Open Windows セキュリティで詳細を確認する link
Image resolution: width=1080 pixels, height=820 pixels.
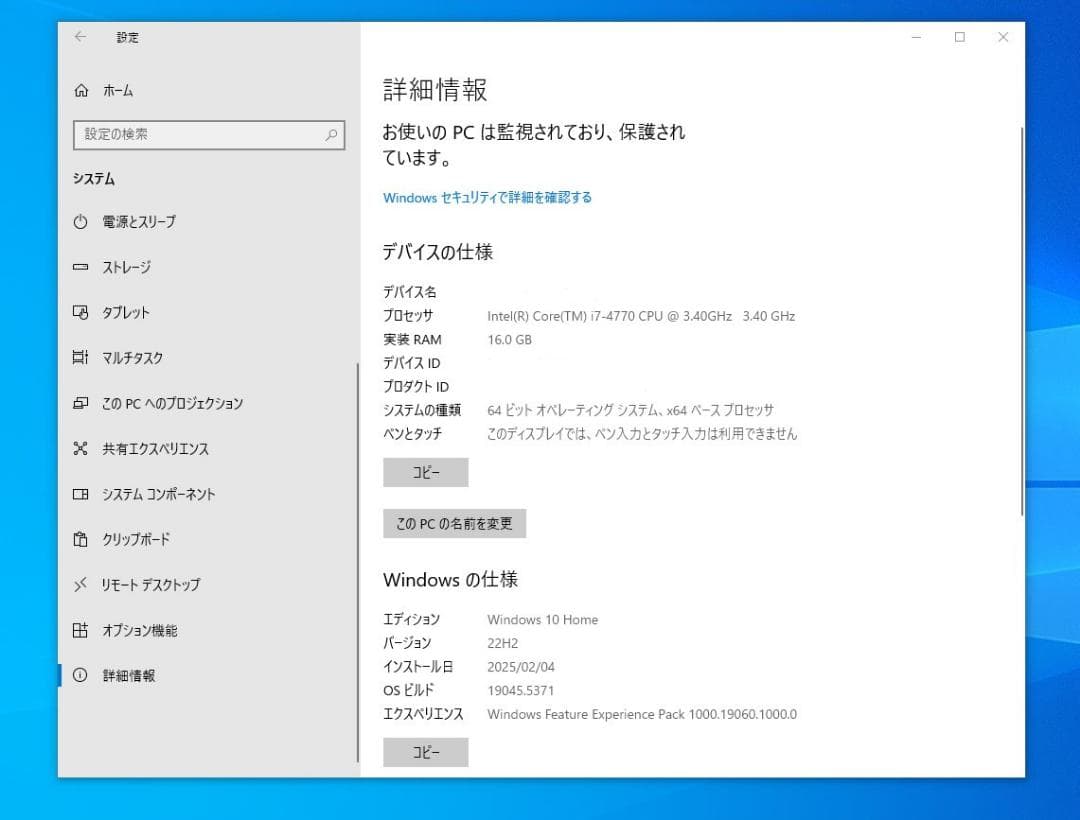[x=487, y=197]
